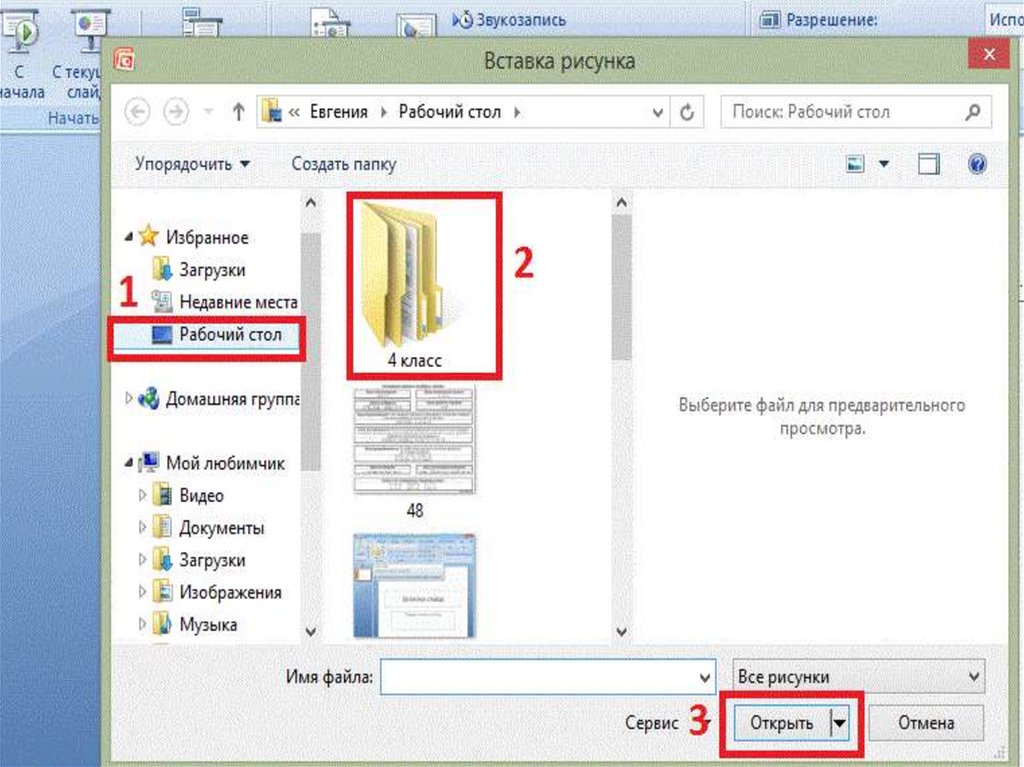Open the Сервис menu
Image resolution: width=1024 pixels, height=767 pixels.
[x=652, y=723]
